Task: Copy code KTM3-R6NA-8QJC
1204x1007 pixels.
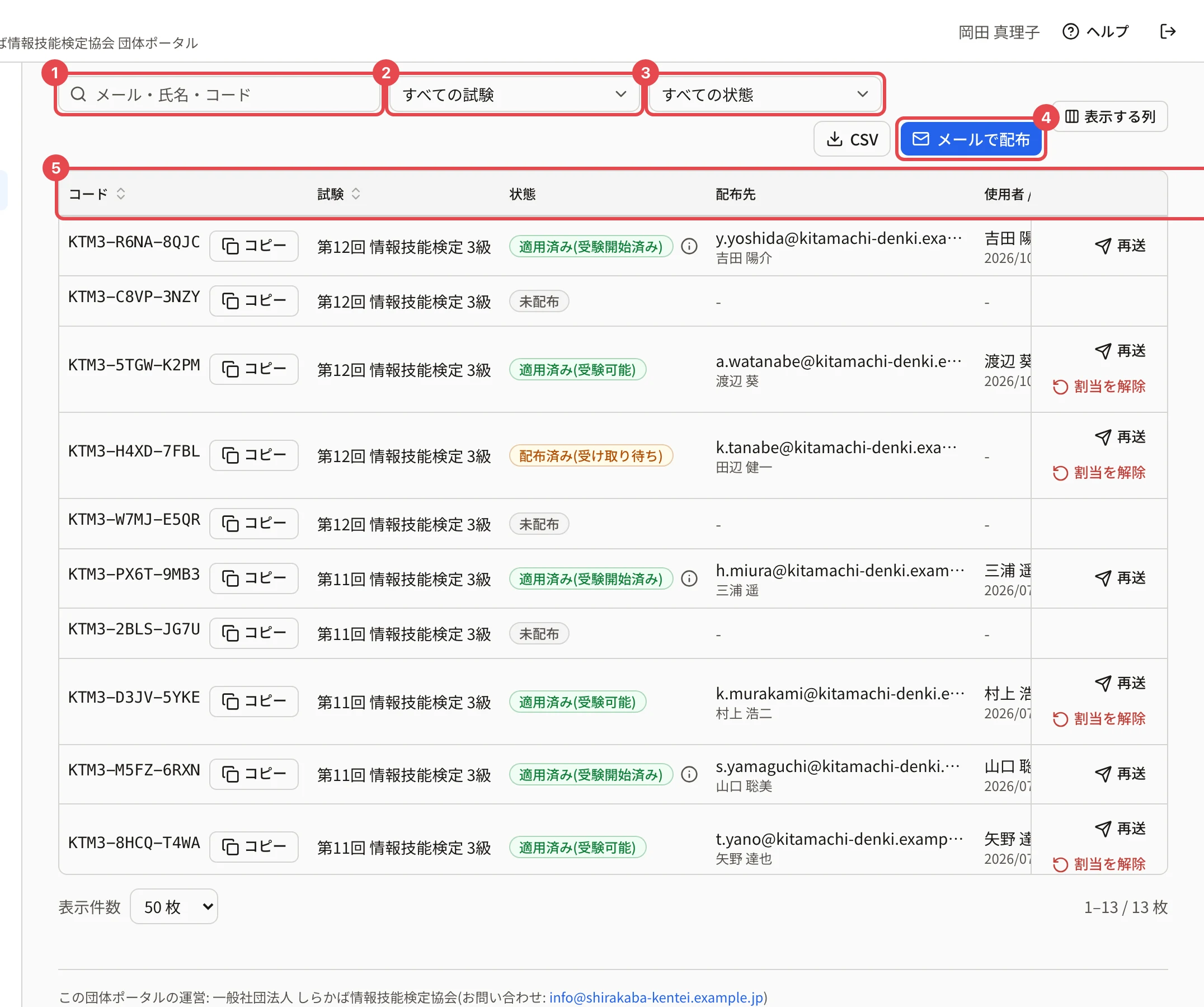Action: pos(254,246)
